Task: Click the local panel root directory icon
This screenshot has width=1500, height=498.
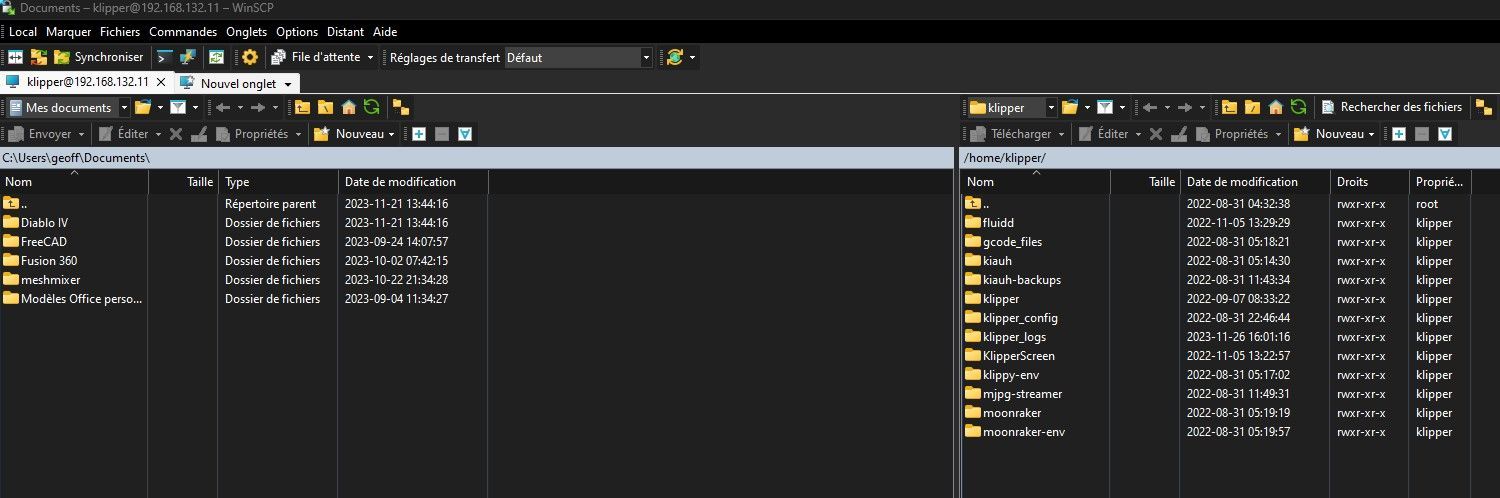Action: pos(325,107)
